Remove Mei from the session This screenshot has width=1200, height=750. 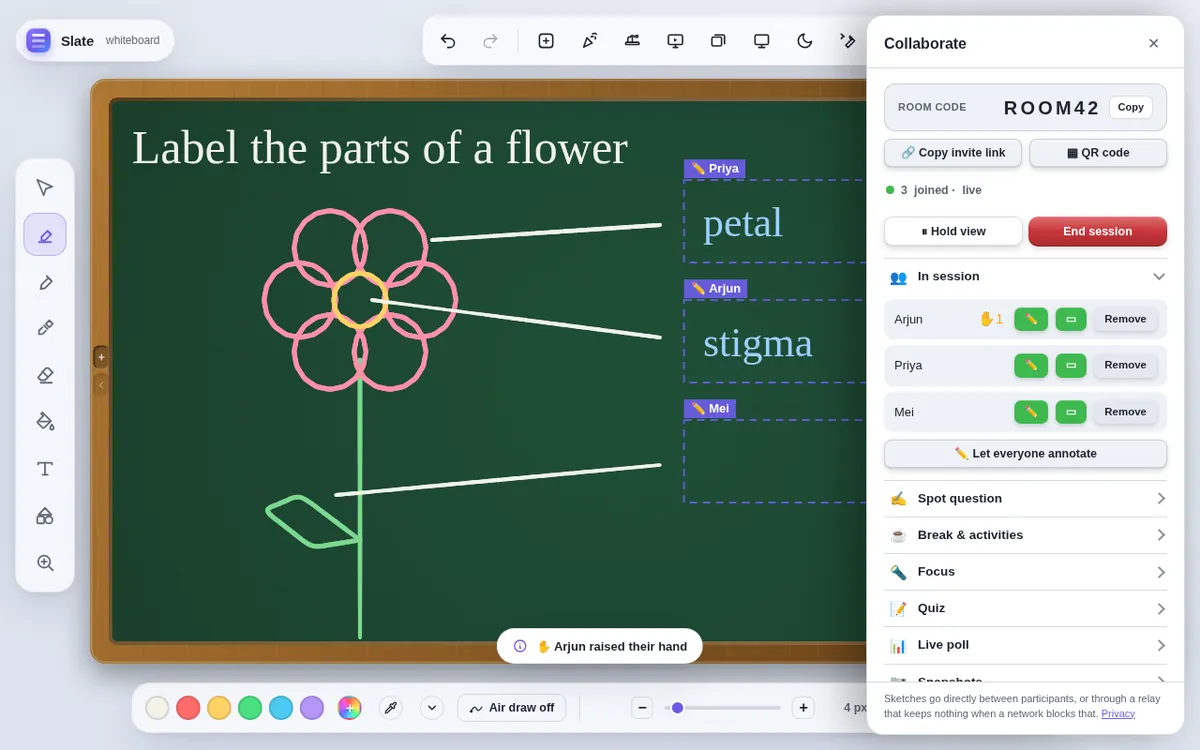click(x=1125, y=412)
